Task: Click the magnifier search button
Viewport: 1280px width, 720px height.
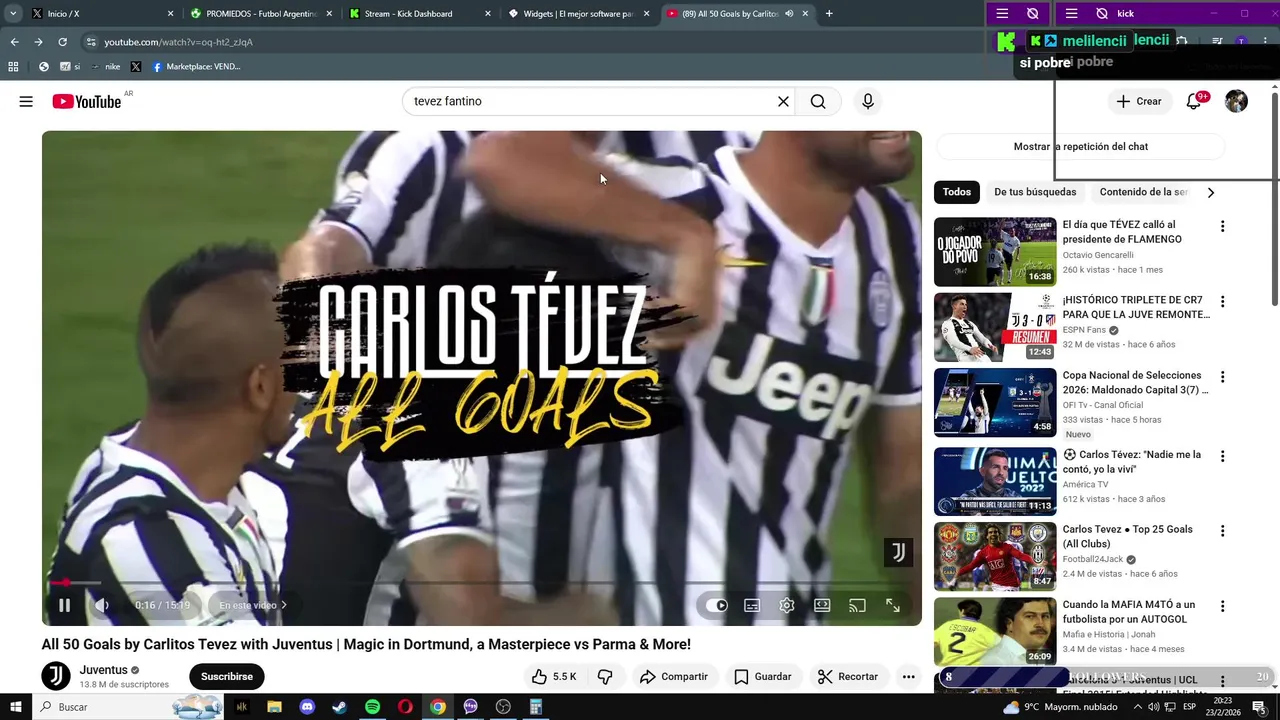Action: pyautogui.click(x=818, y=101)
